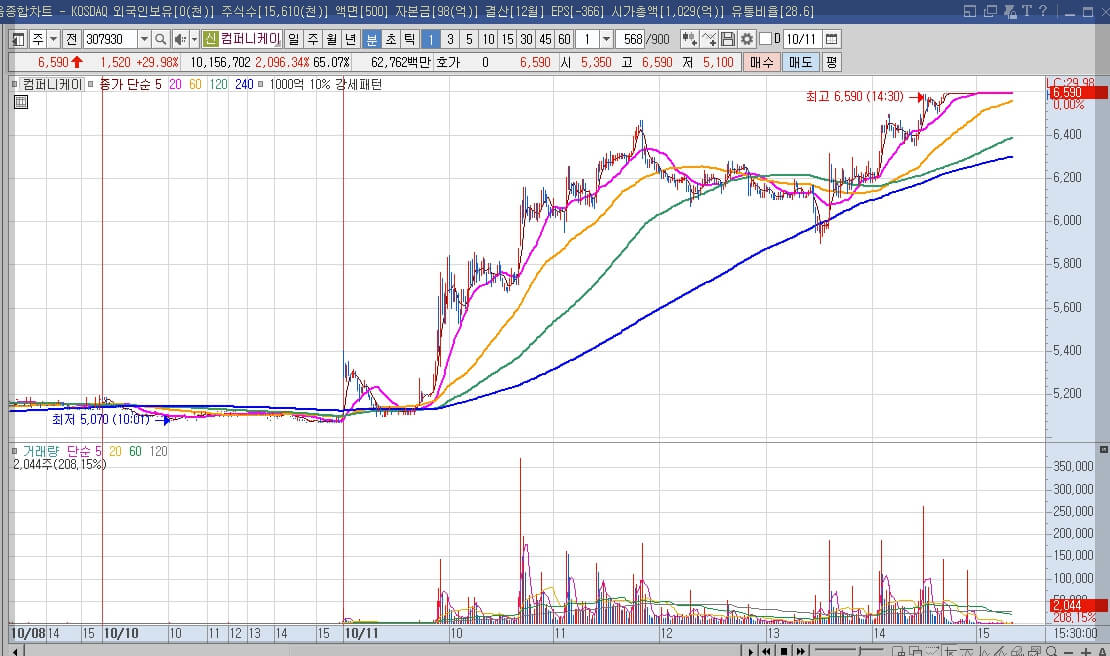This screenshot has width=1110, height=656.
Task: Click the 568 bar count input field
Action: point(629,39)
